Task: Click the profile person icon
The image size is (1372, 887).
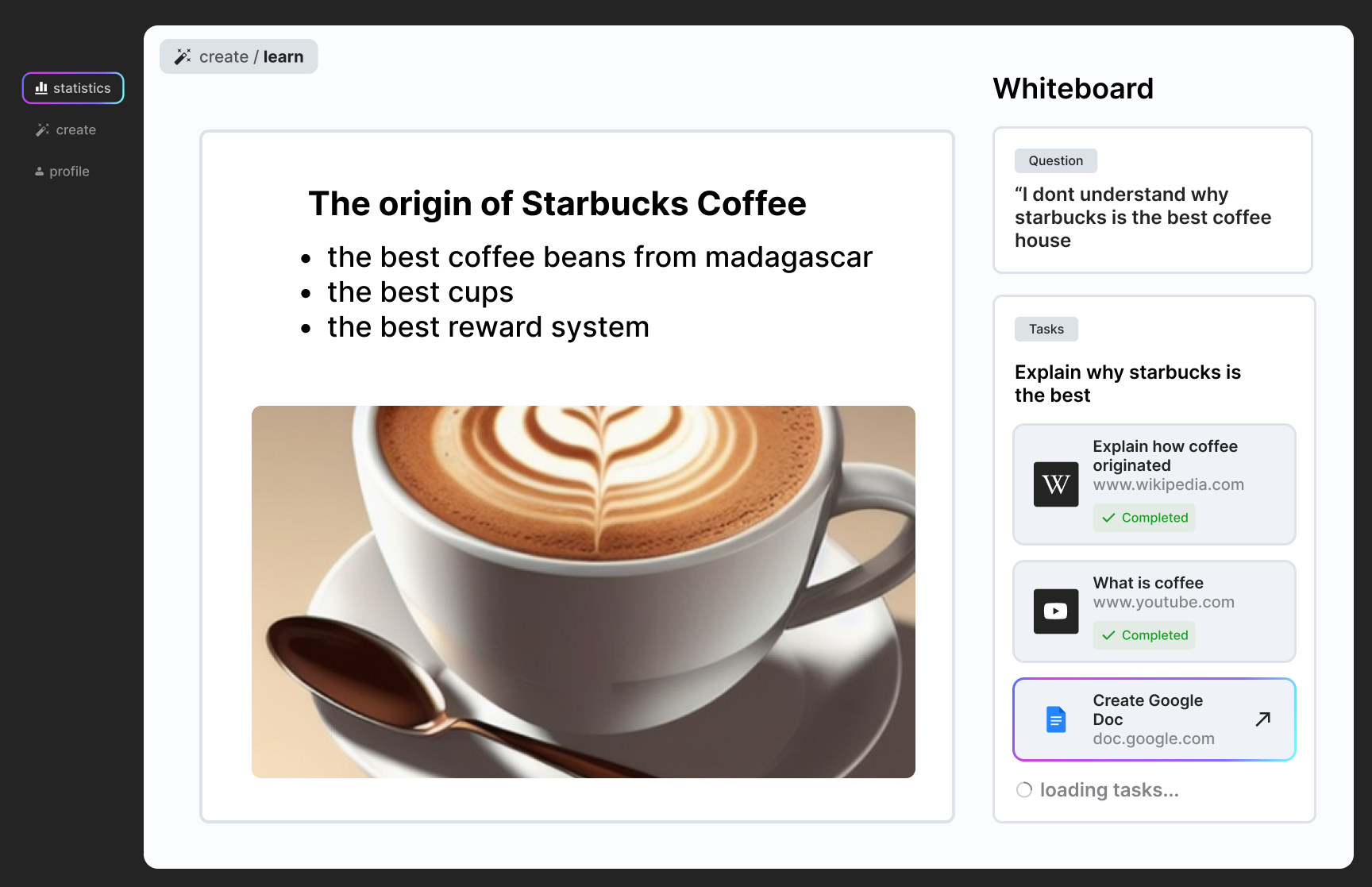Action: [x=39, y=172]
